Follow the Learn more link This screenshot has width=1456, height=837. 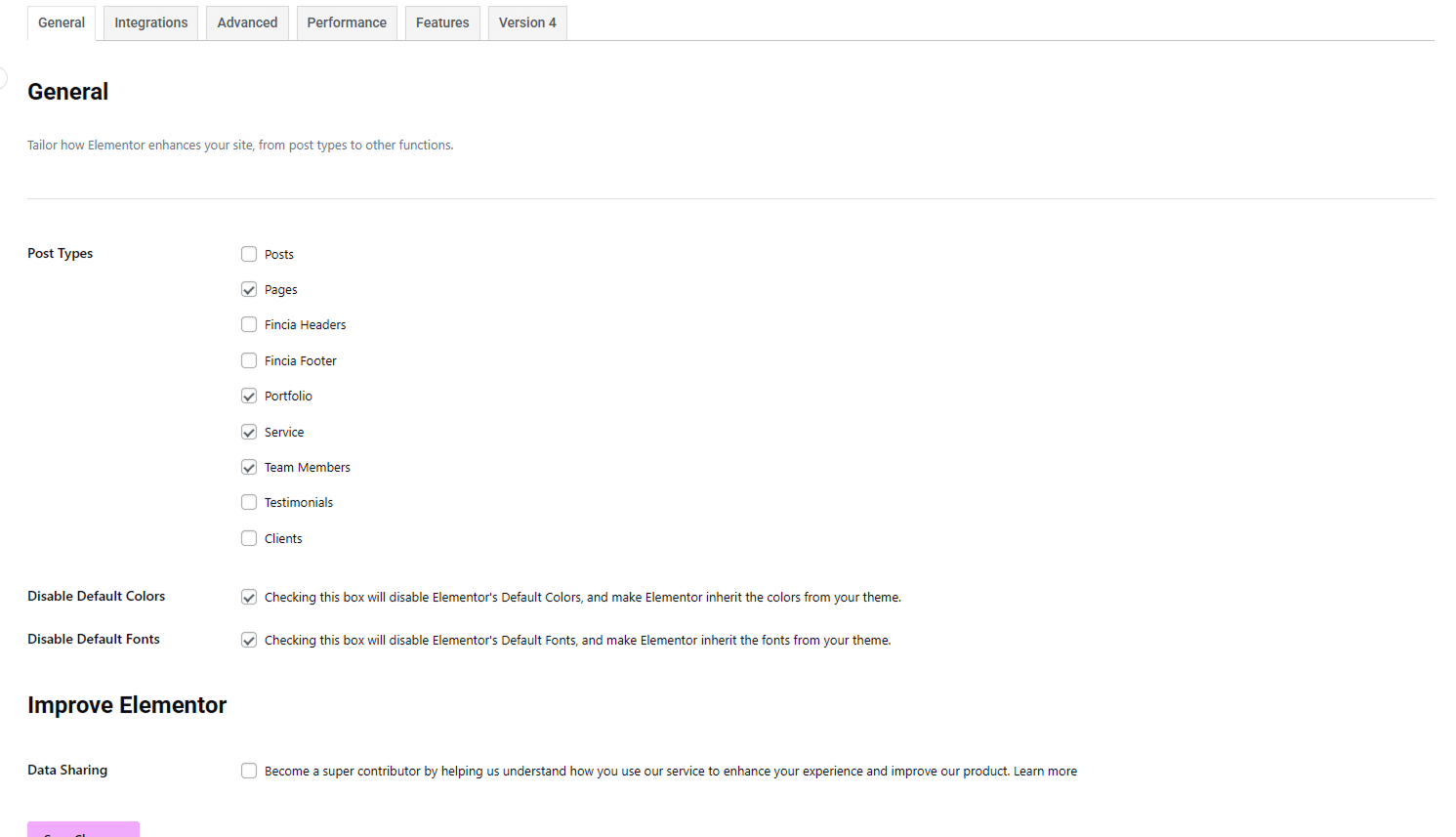(x=1045, y=772)
